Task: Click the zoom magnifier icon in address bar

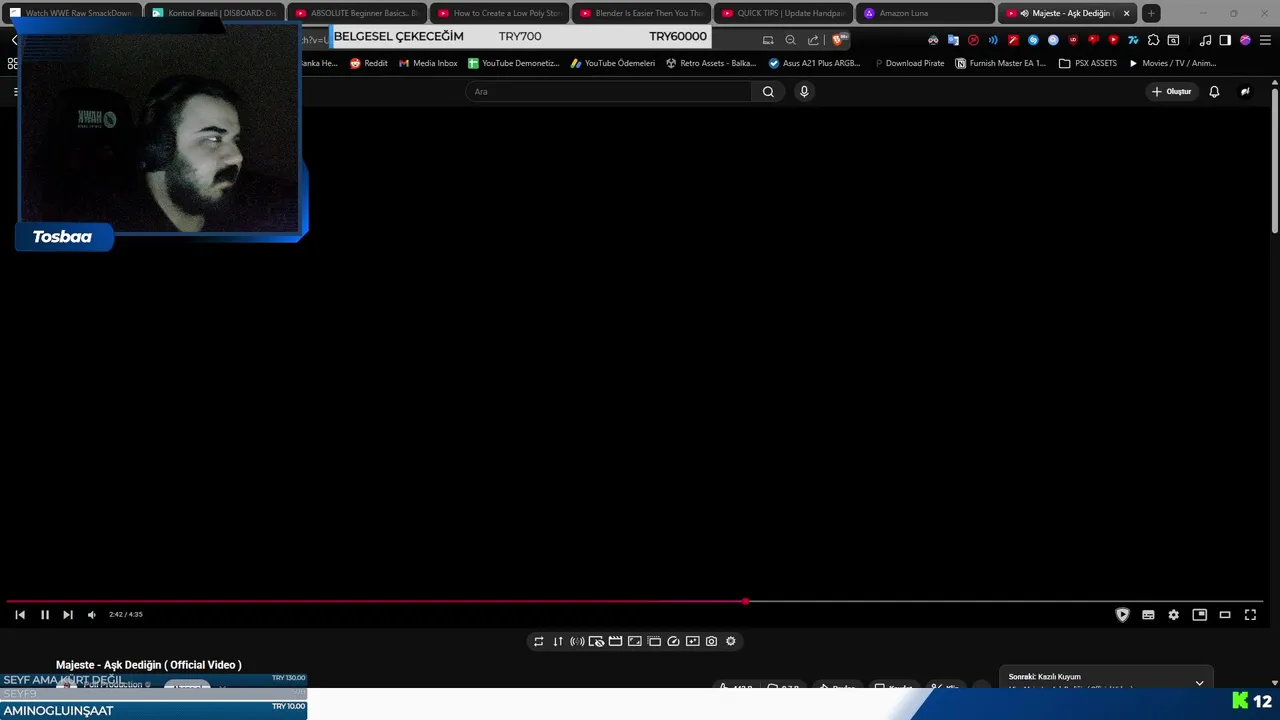Action: (790, 40)
